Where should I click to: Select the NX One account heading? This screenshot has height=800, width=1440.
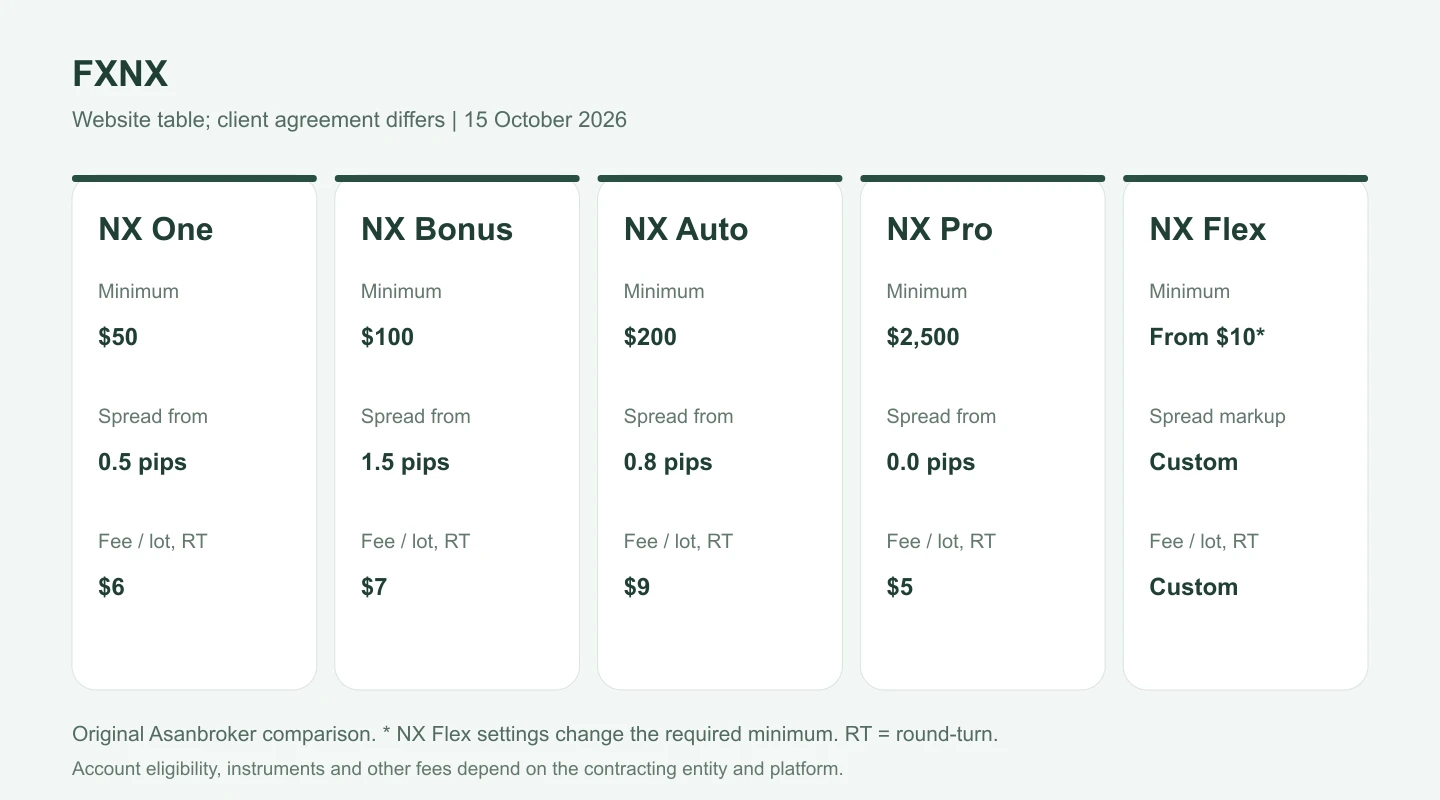coord(155,229)
